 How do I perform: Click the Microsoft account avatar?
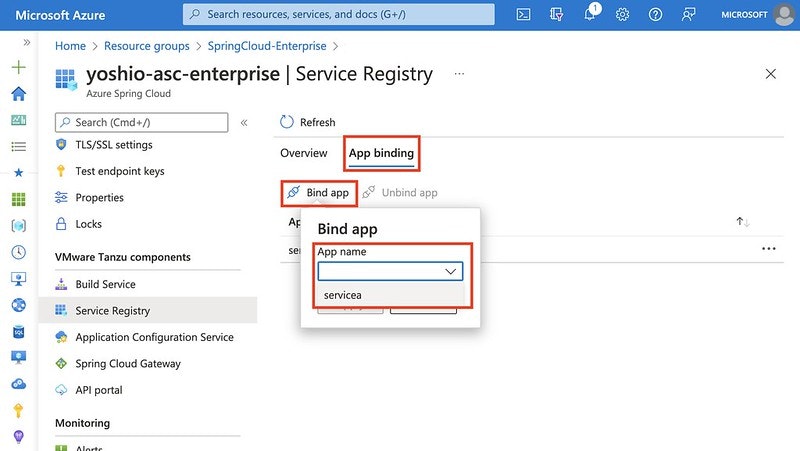coord(784,15)
